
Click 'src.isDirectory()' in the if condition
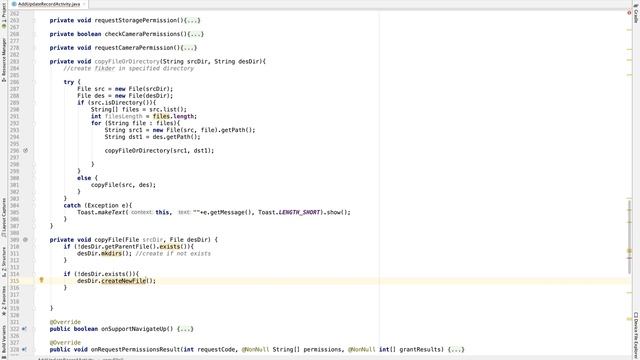(122, 102)
